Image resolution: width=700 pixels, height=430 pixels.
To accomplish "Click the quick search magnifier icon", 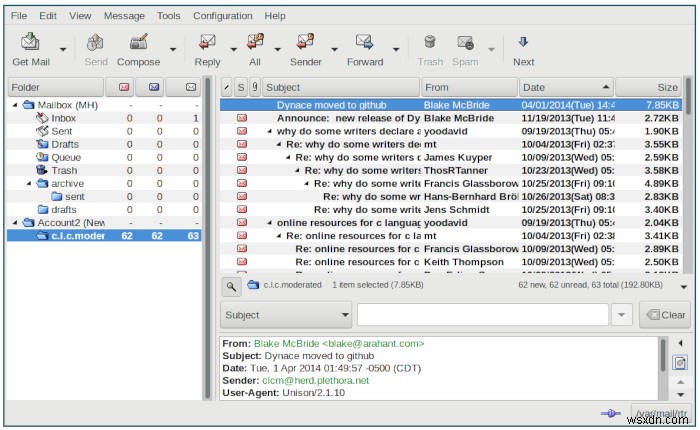I will click(231, 286).
